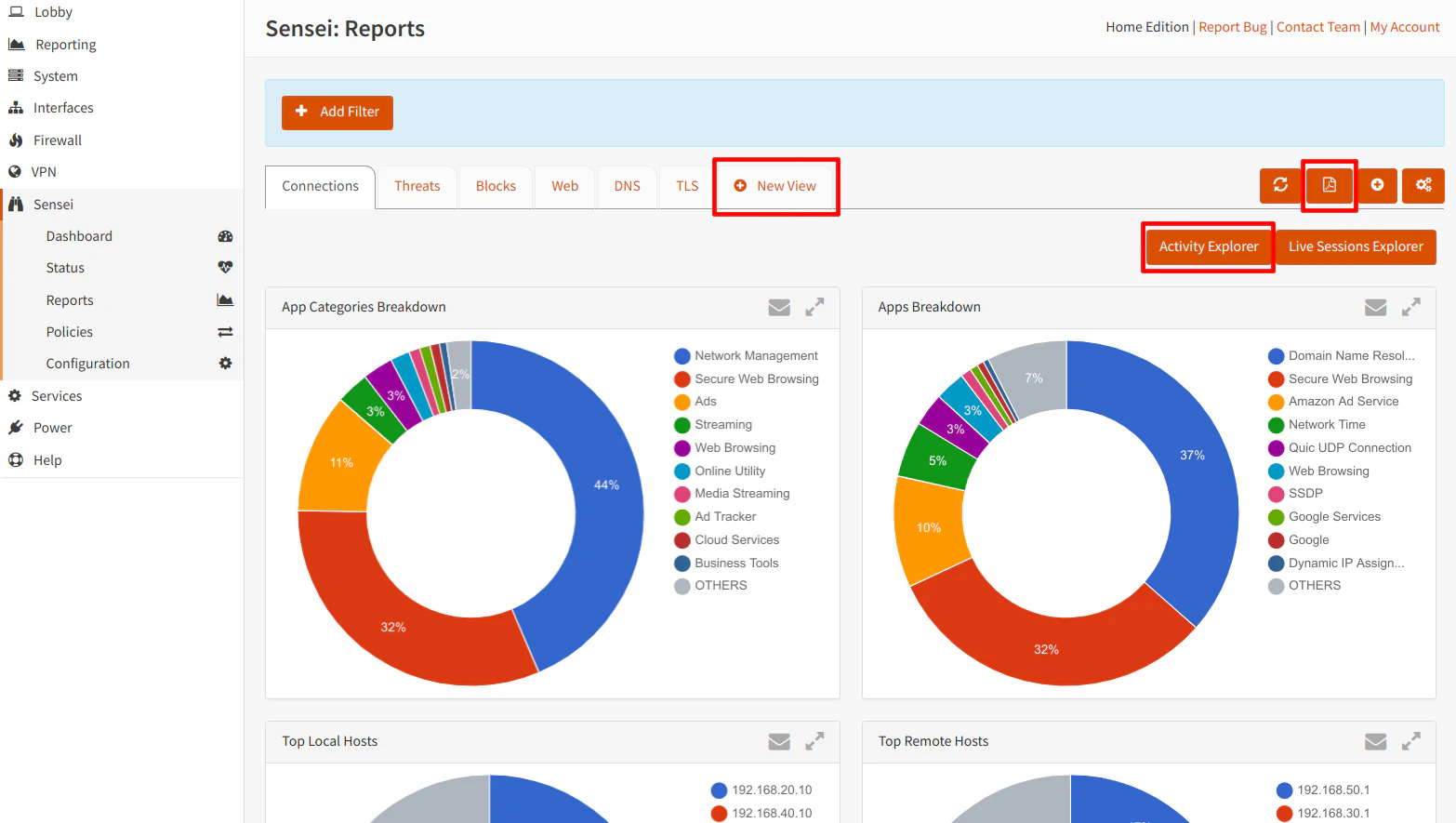The height and width of the screenshot is (823, 1456).
Task: Switch to the DNS tab
Action: pyautogui.click(x=627, y=187)
